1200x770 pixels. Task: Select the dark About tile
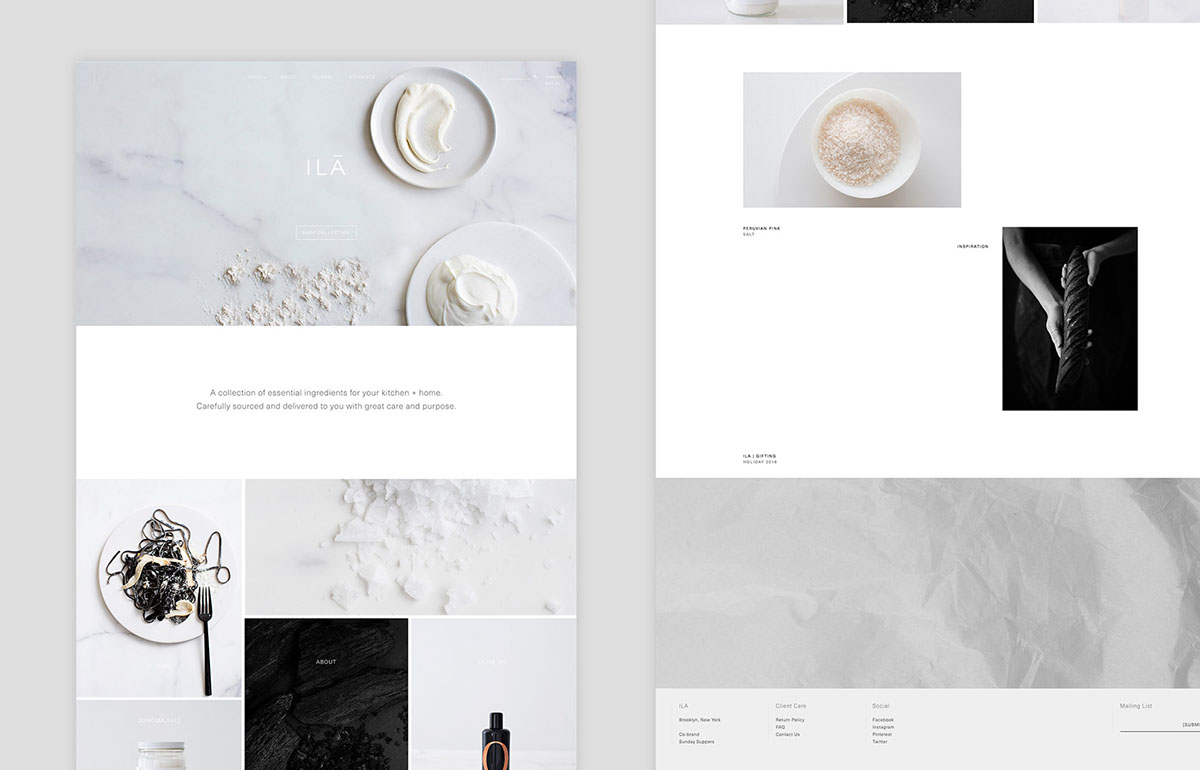[x=326, y=693]
